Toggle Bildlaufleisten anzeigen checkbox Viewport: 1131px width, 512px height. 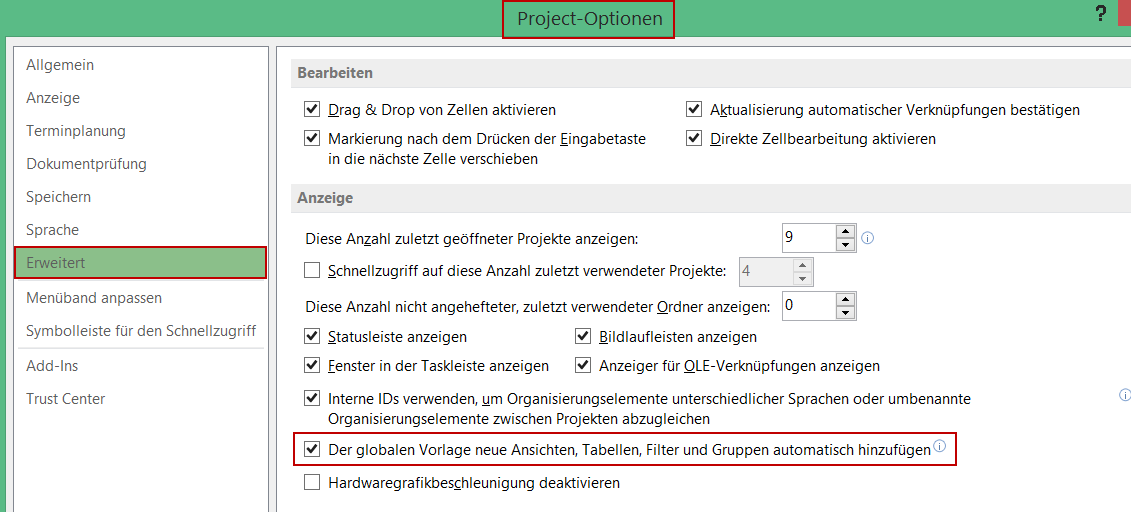pos(584,337)
